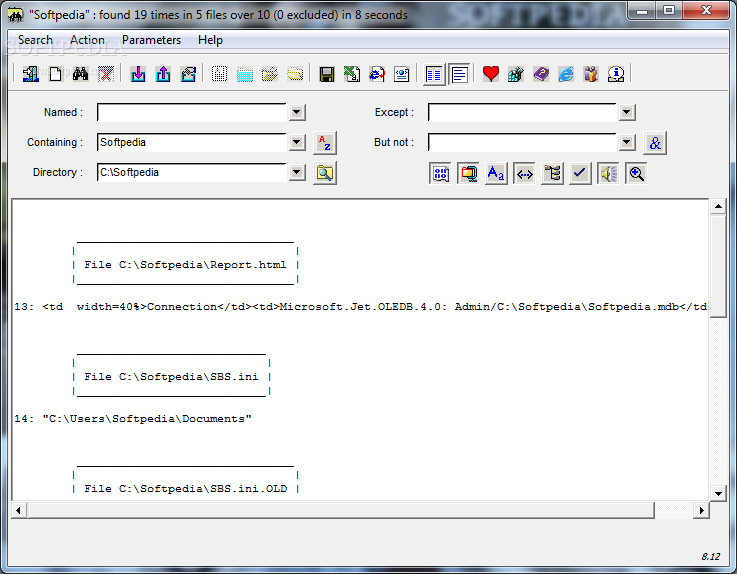Expand the Except field dropdown
The image size is (737, 574).
(627, 112)
